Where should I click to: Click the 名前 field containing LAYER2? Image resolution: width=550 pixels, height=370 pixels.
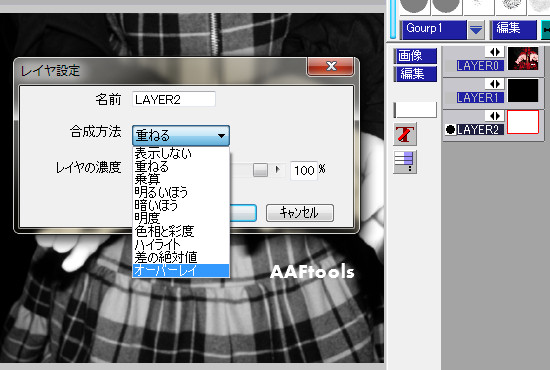(x=174, y=100)
